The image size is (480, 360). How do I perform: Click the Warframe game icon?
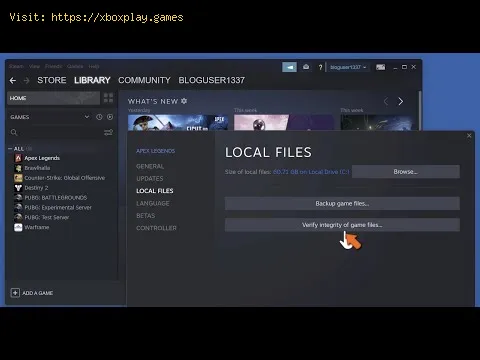click(18, 227)
